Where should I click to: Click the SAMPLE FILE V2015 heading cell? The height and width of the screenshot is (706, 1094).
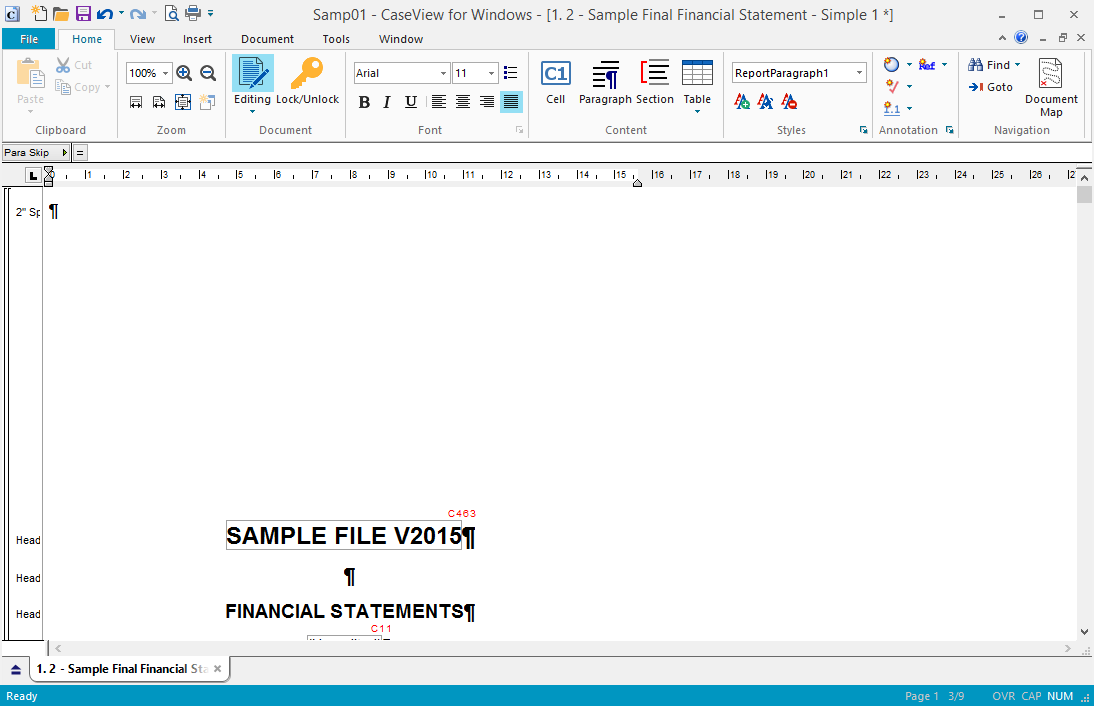point(343,536)
